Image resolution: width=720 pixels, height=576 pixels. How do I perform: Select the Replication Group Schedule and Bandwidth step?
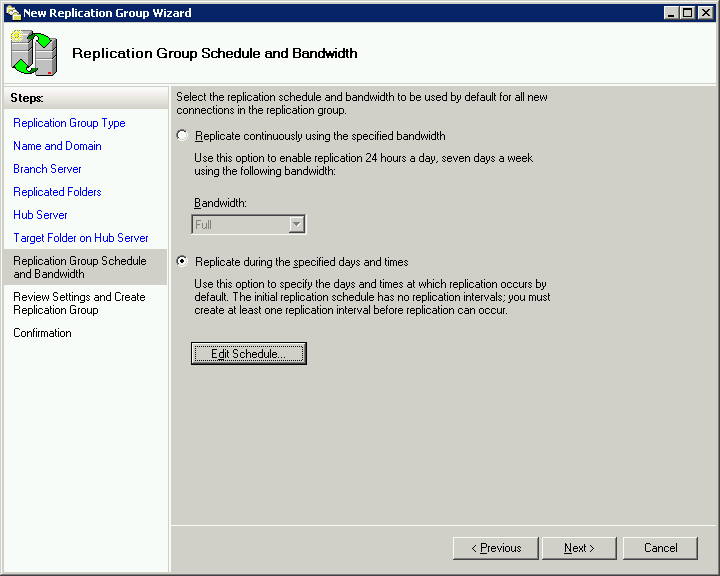tap(80, 267)
